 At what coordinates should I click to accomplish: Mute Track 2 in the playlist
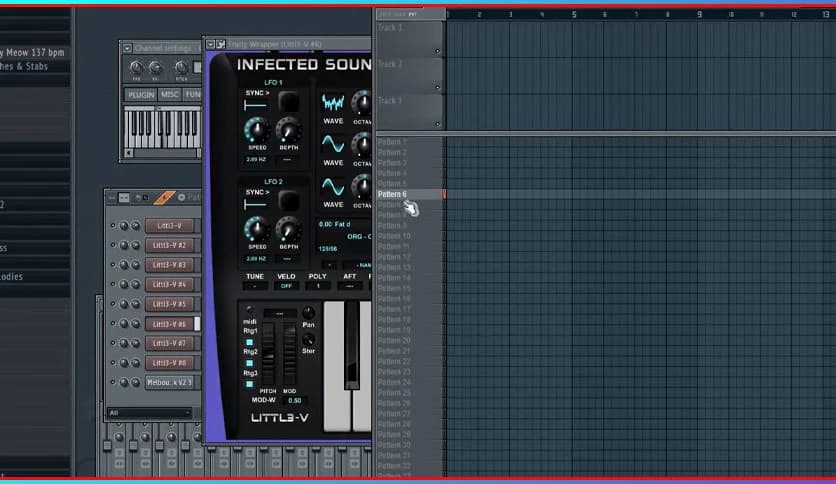(437, 87)
